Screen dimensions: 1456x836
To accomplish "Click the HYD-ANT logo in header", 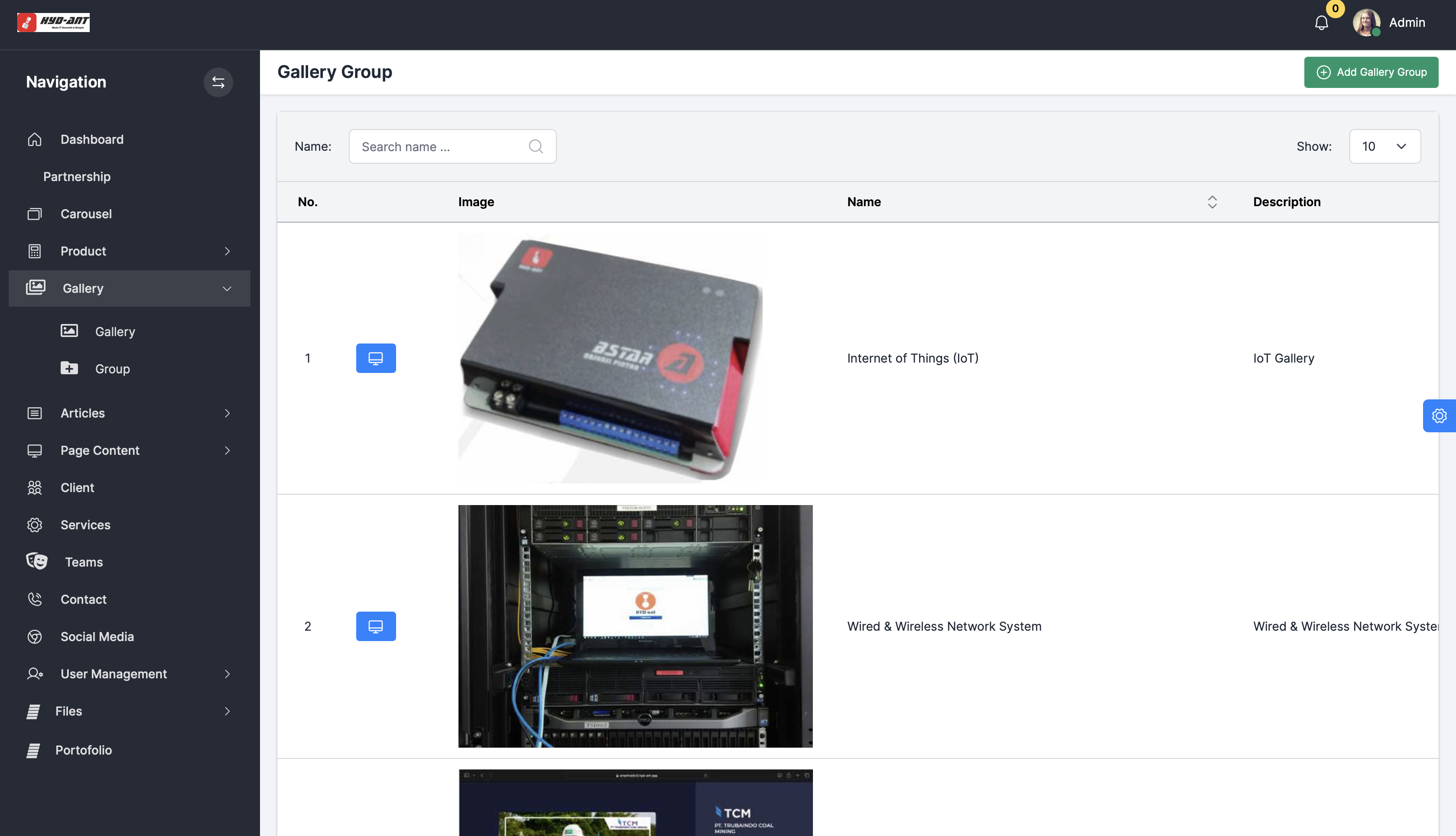I will point(53,23).
